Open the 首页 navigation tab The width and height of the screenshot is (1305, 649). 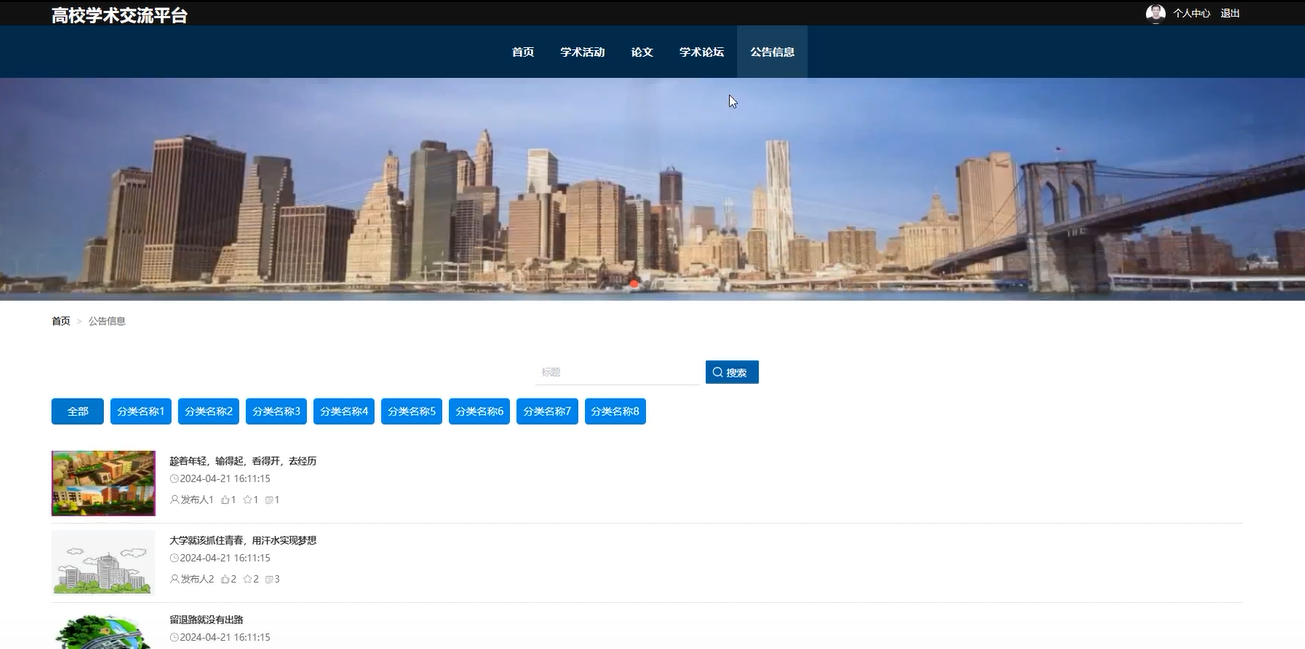(x=523, y=52)
